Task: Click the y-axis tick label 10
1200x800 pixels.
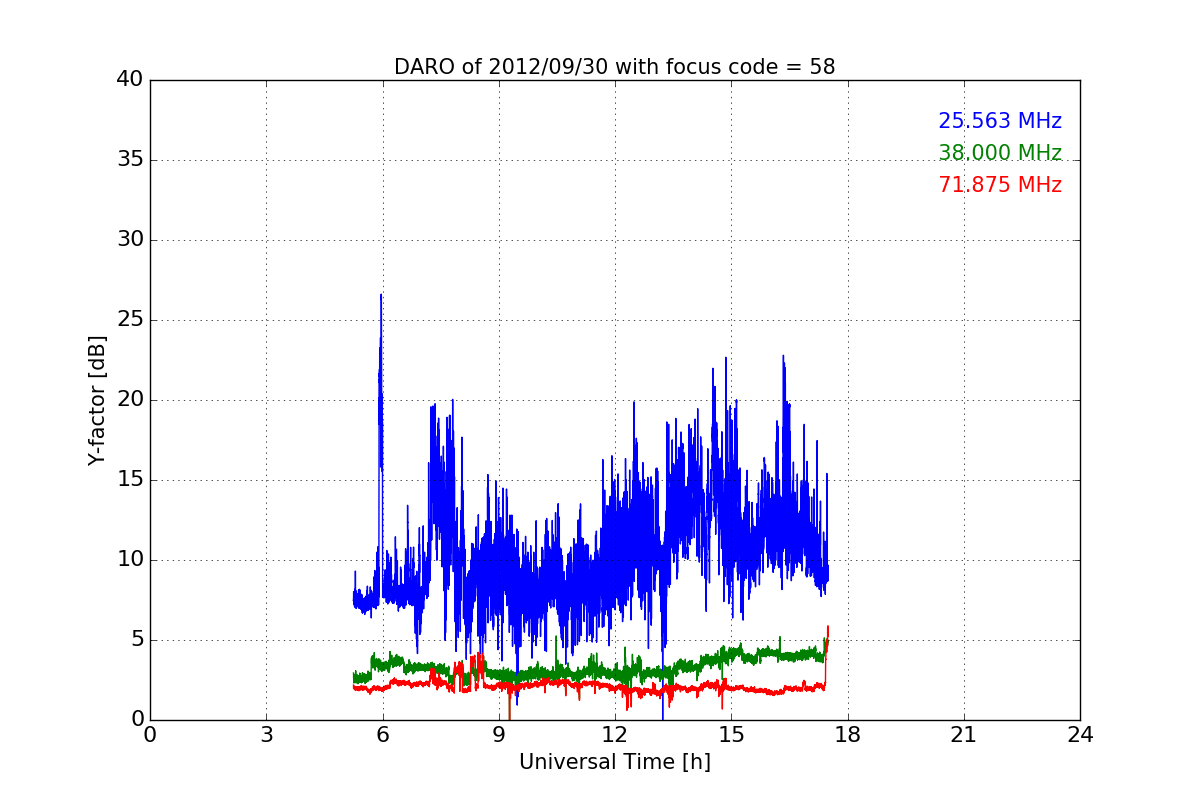Action: pos(130,560)
